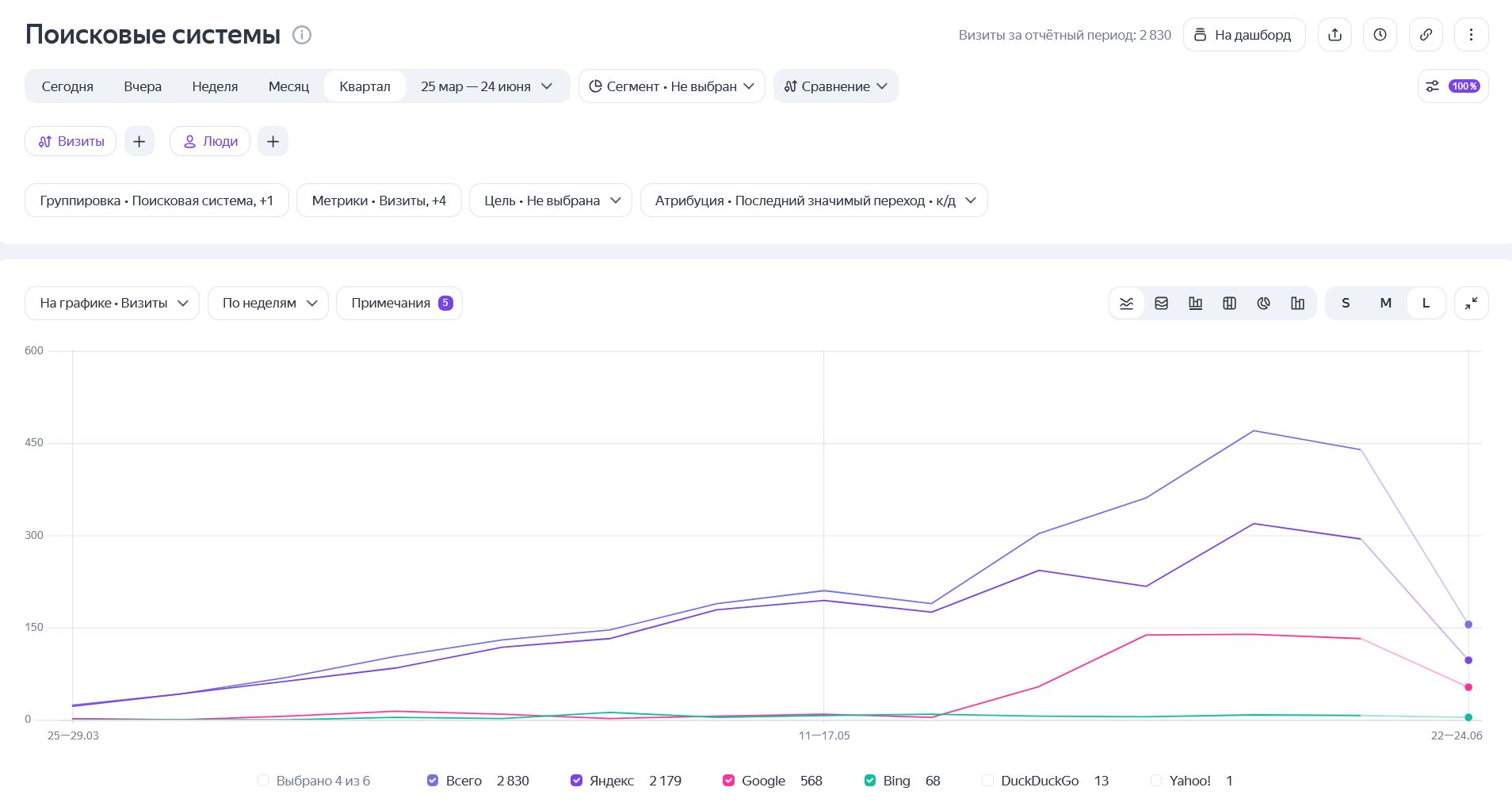Copy the report link icon

1426,35
